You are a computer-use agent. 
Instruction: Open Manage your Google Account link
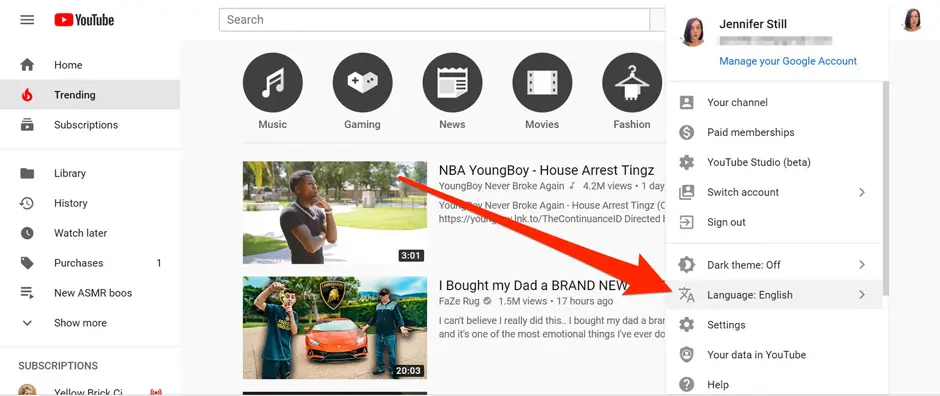788,61
